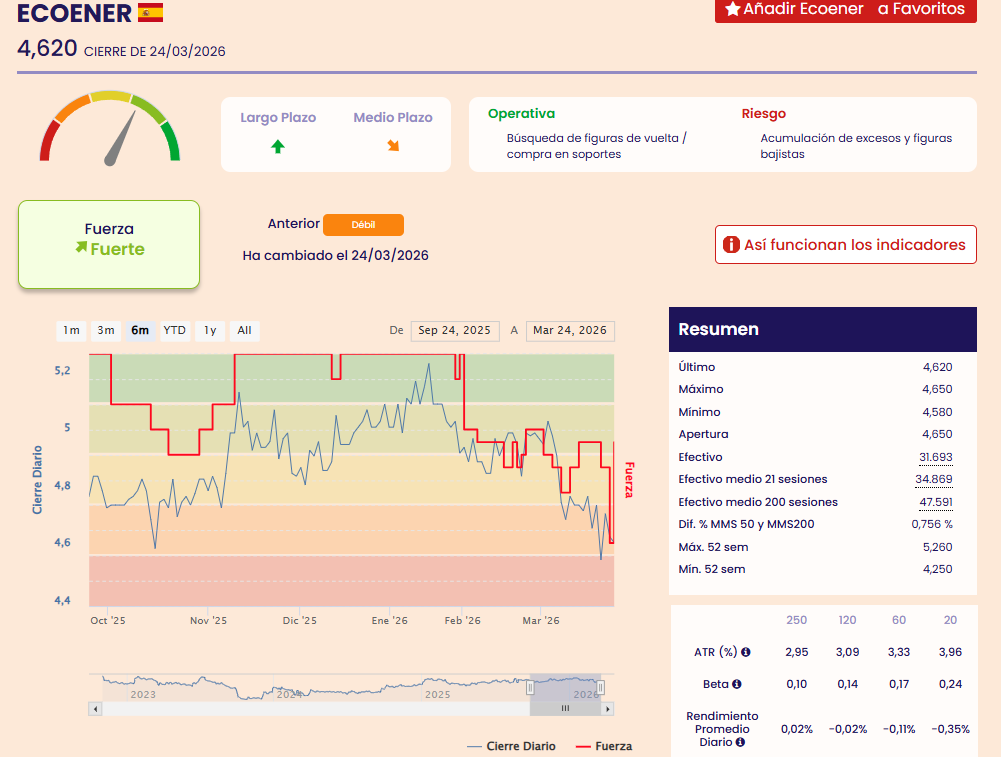Toggle Fuerza series in legend
This screenshot has height=757, width=1001.
604,746
